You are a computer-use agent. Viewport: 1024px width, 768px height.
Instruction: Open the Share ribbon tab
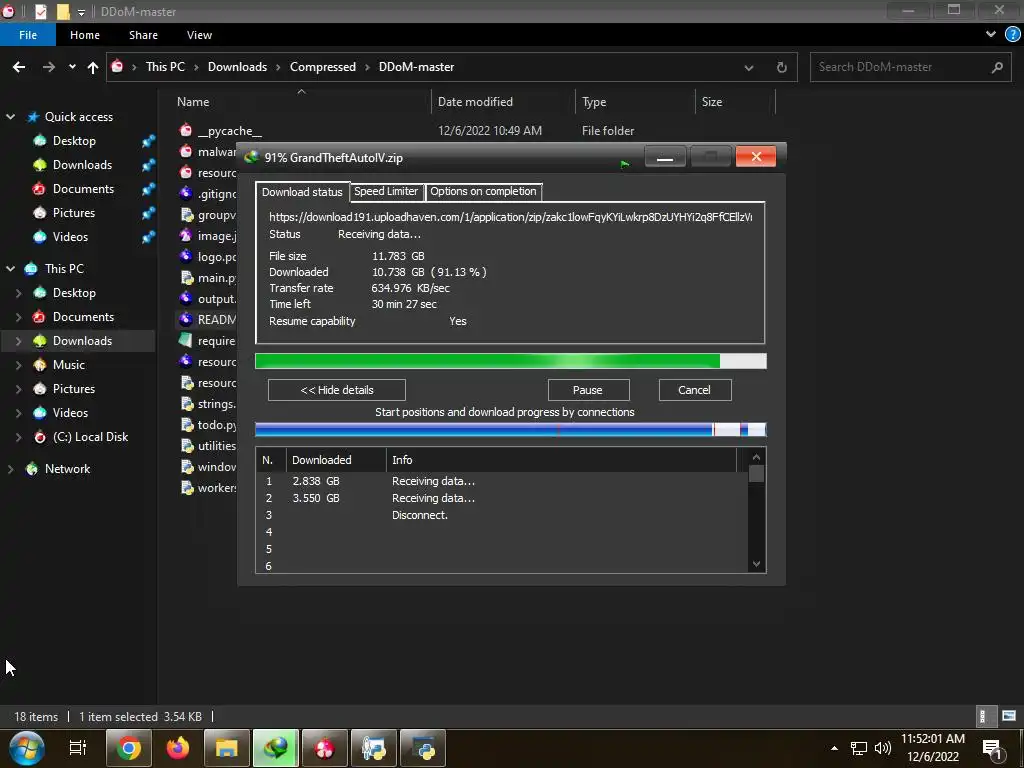[143, 35]
